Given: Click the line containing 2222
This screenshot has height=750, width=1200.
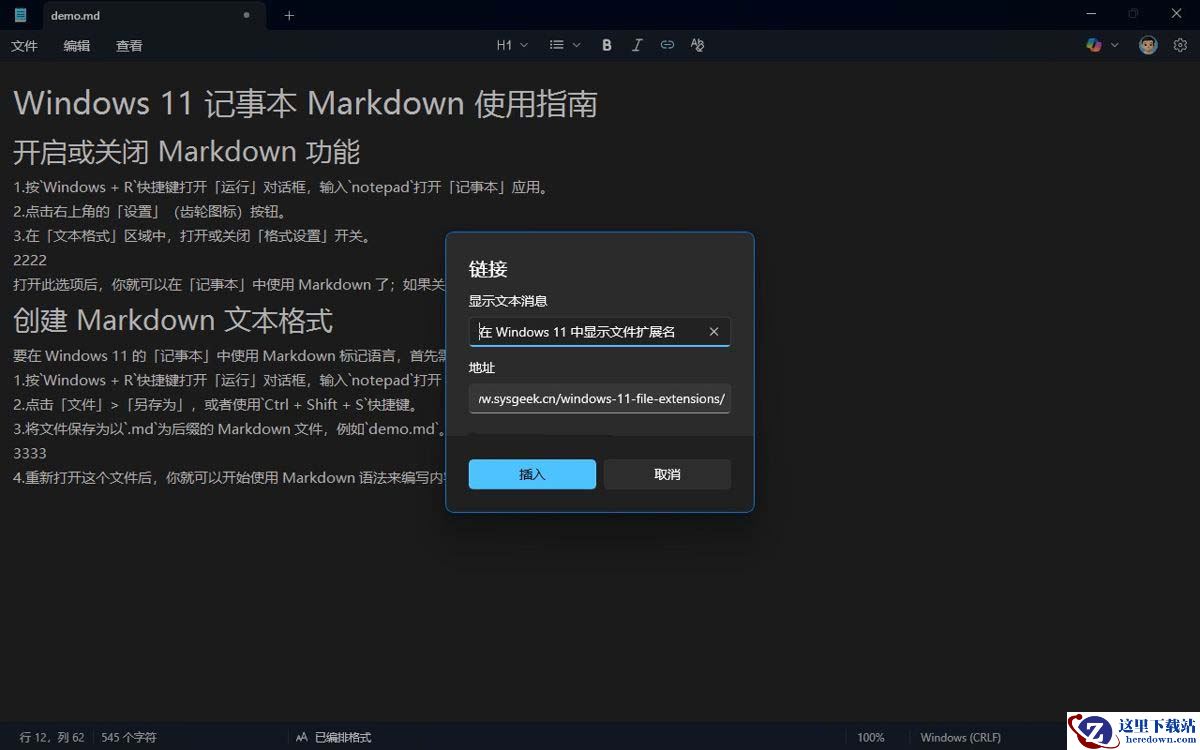Looking at the screenshot, I should (x=30, y=260).
